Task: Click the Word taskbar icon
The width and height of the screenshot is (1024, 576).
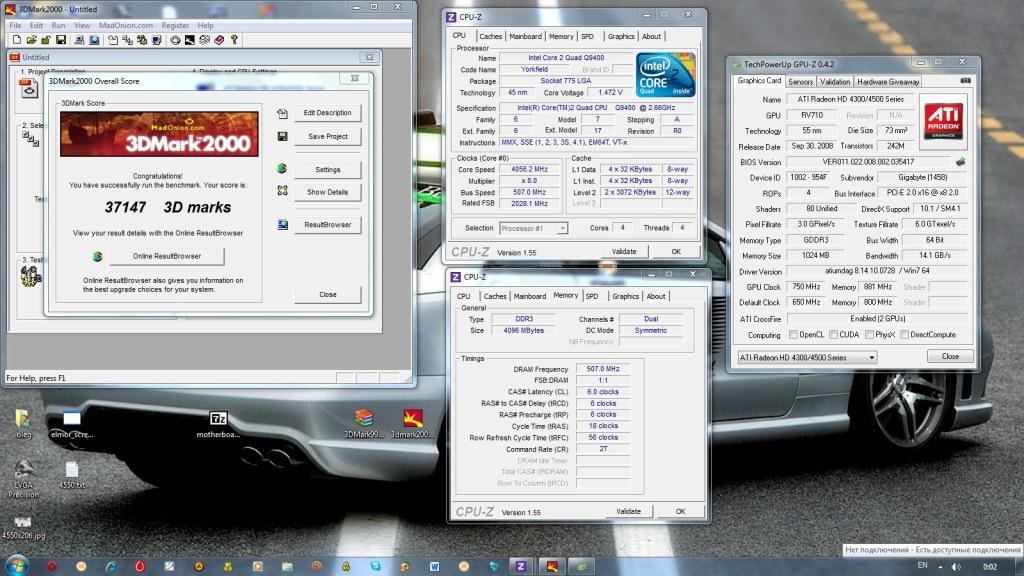Action: coord(434,566)
